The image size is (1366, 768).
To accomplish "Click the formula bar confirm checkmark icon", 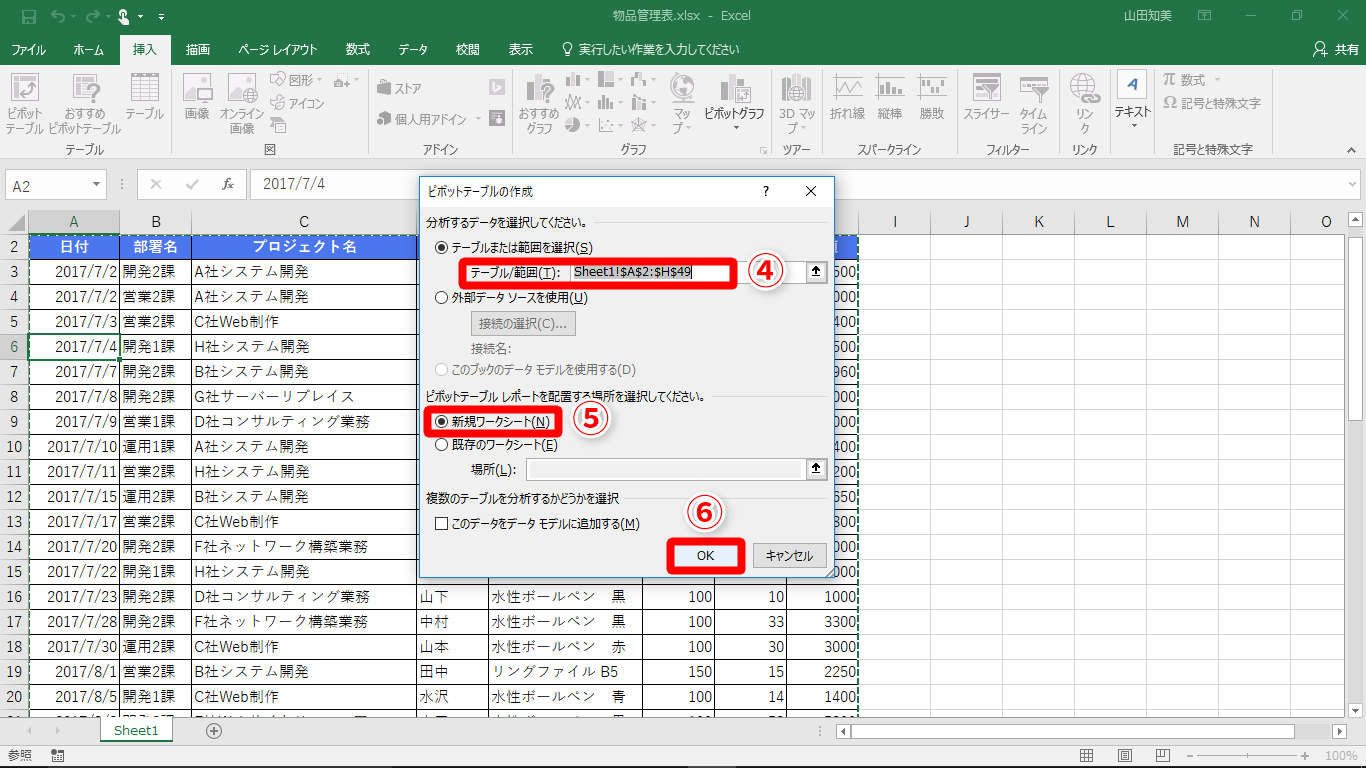I will click(192, 184).
